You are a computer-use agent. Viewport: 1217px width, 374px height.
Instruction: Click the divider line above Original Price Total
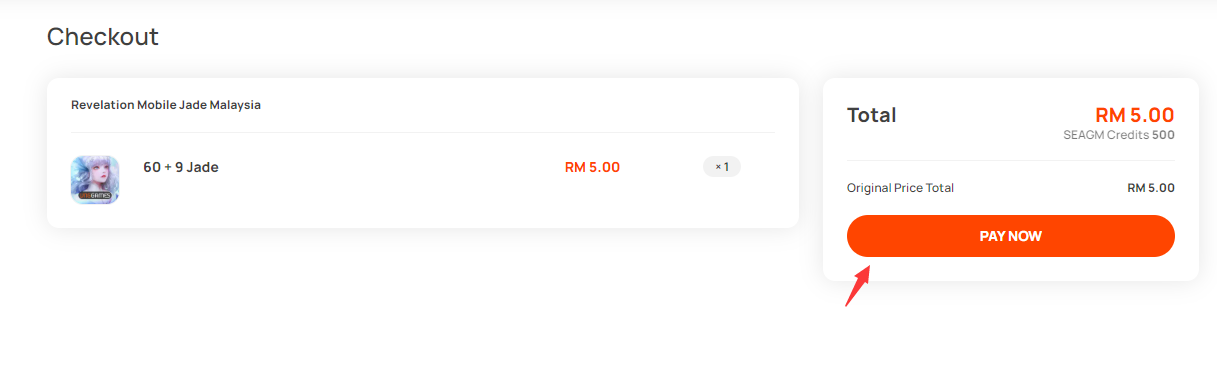[x=1011, y=160]
